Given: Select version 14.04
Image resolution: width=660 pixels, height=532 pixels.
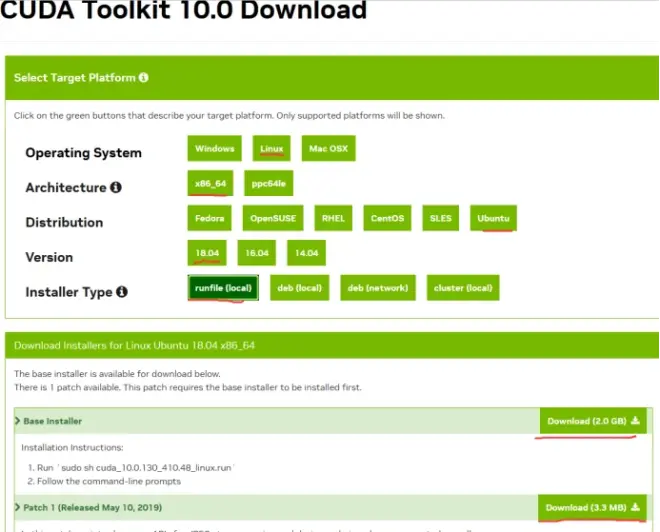Looking at the screenshot, I should coord(306,253).
